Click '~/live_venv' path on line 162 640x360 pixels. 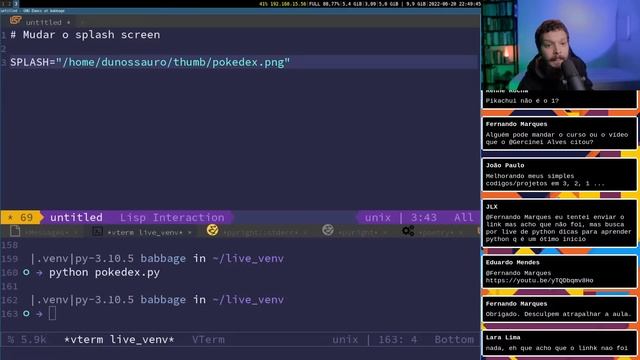248,300
